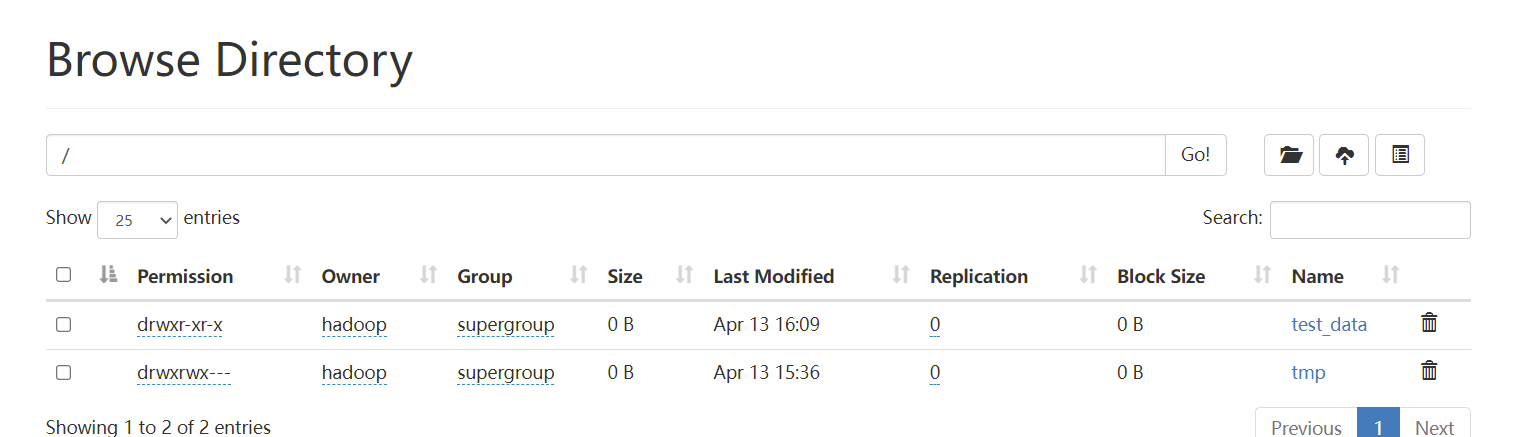Screen dimensions: 1518x437
Task: Click the cut and paste list icon
Action: [1400, 155]
